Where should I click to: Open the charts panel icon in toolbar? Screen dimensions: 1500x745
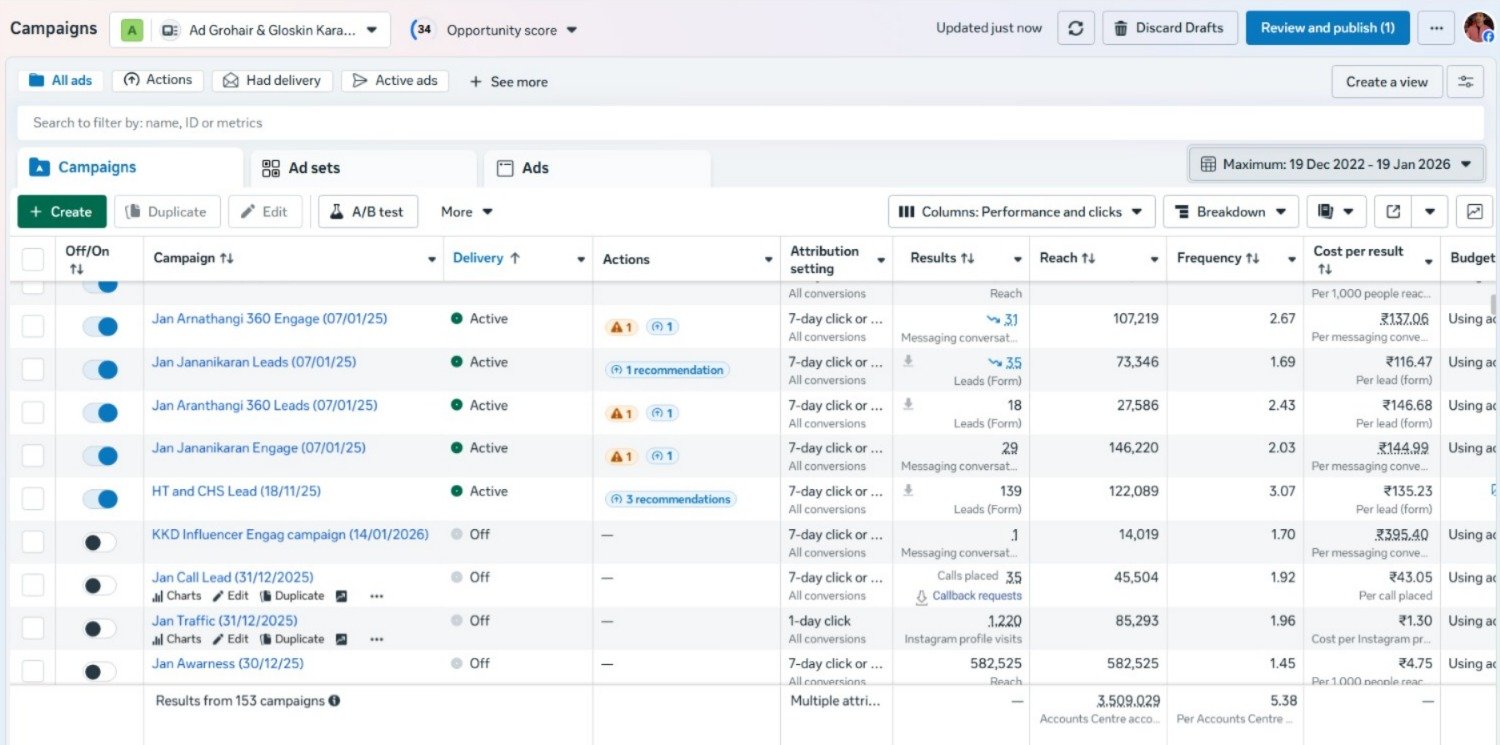pyautogui.click(x=1474, y=212)
